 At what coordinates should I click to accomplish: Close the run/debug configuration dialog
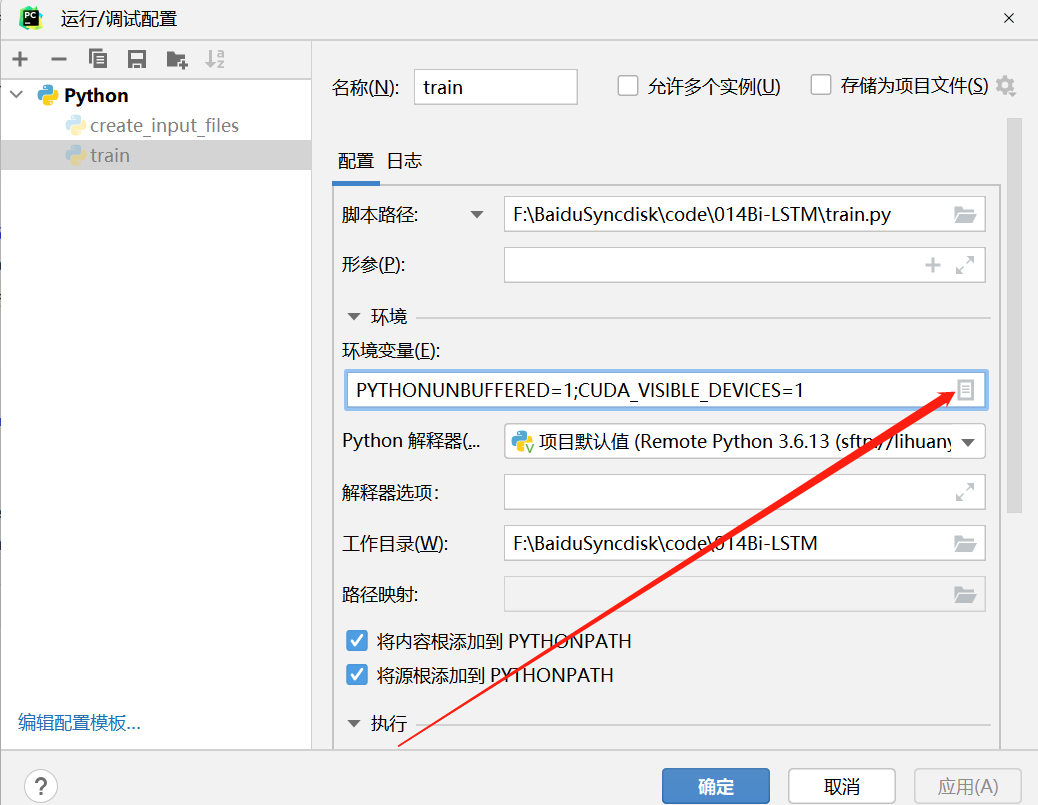1009,18
